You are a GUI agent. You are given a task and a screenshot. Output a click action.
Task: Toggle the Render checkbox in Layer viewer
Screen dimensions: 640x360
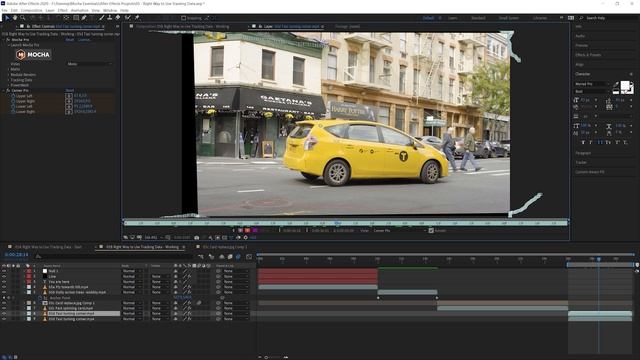tap(431, 231)
